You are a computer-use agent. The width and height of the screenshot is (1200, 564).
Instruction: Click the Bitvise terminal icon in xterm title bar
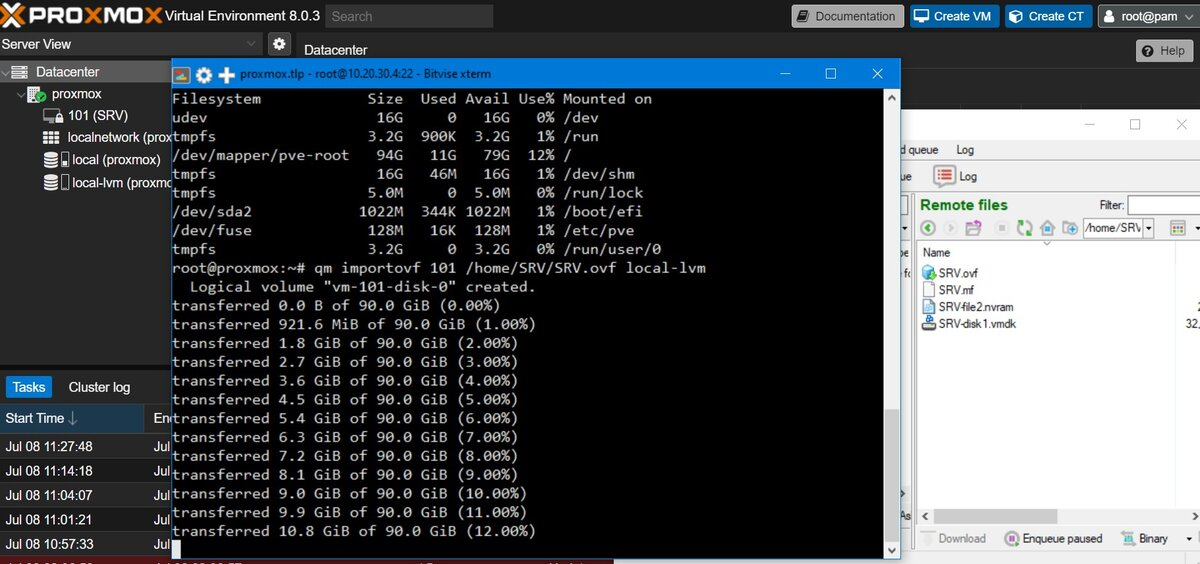(x=182, y=74)
